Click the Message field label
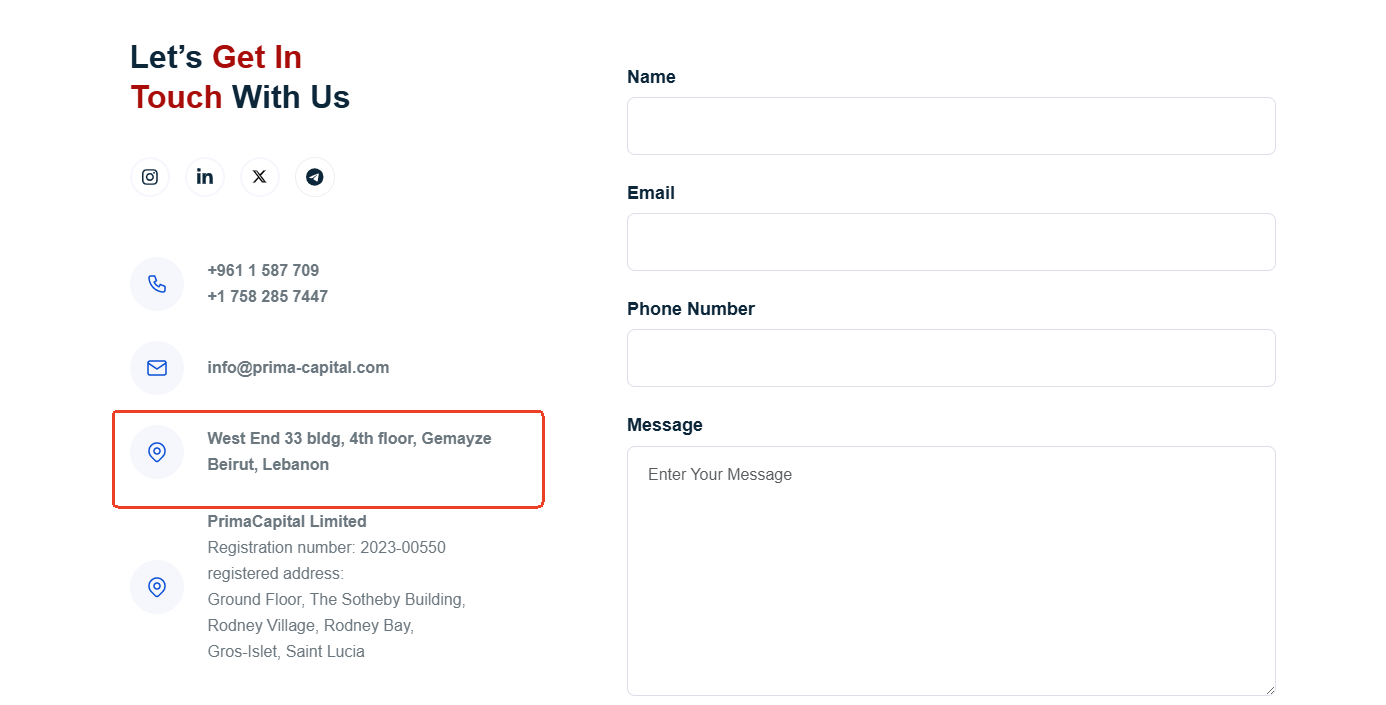The height and width of the screenshot is (705, 1386). point(665,425)
